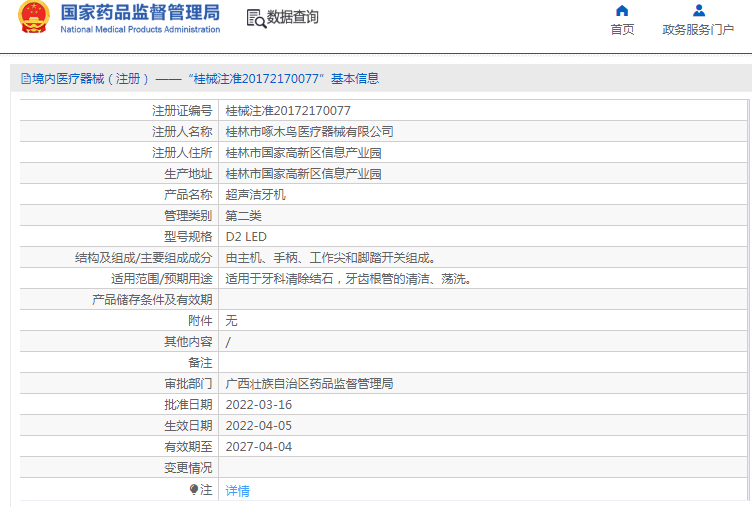The image size is (752, 507).
Task: Click the 产品名称 label
Action: (x=188, y=195)
